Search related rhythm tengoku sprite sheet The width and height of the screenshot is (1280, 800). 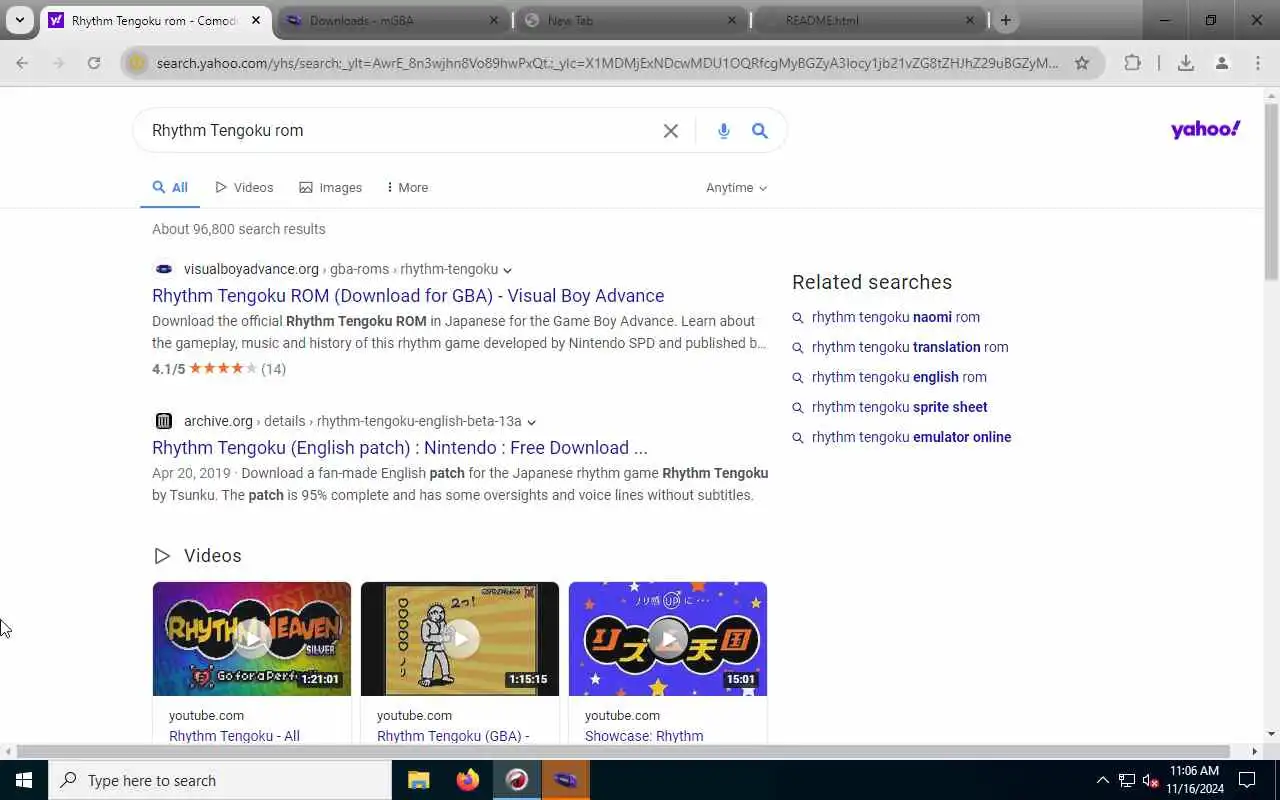click(900, 407)
